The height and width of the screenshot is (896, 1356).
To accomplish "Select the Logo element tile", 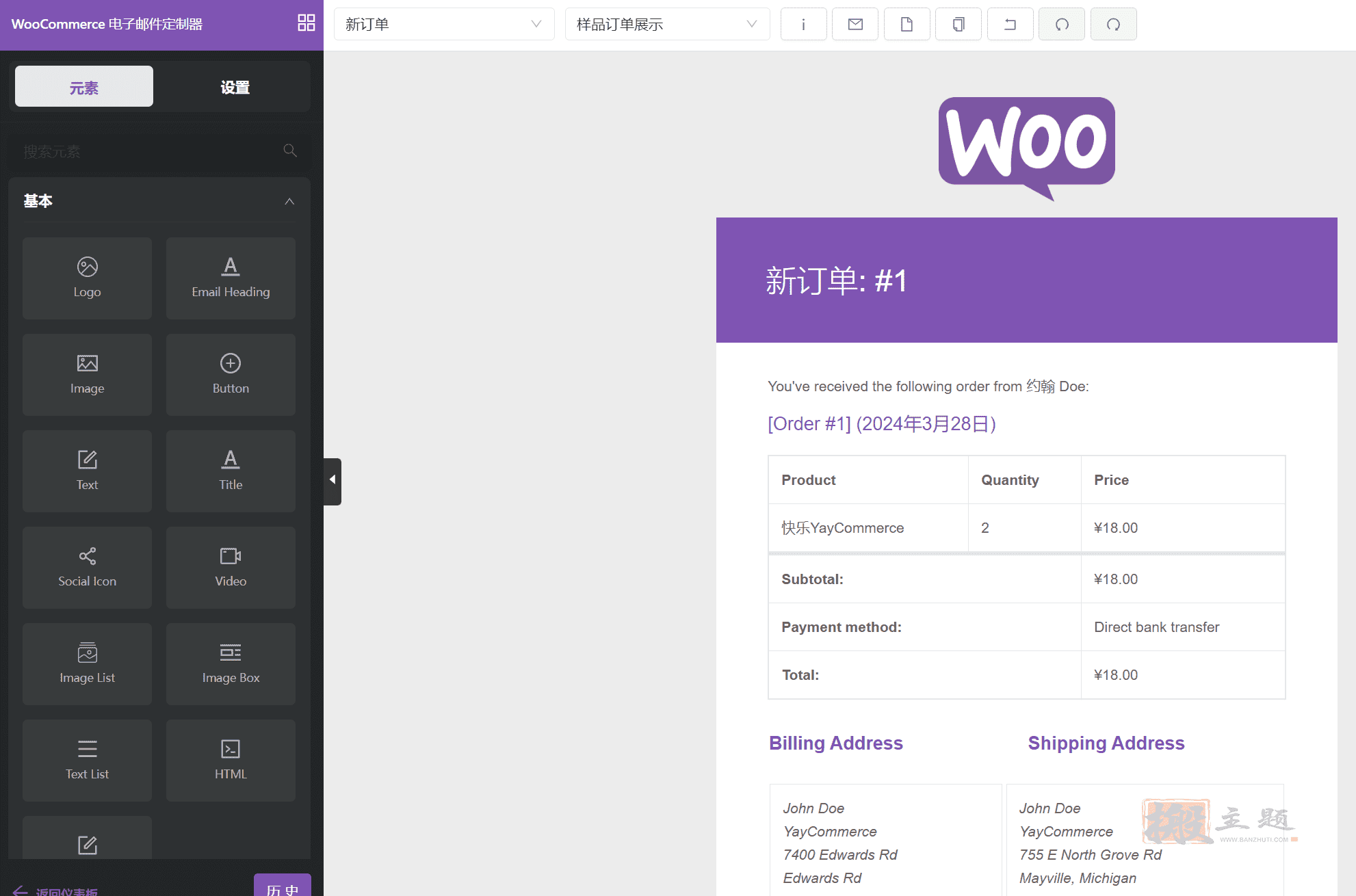I will tap(88, 278).
